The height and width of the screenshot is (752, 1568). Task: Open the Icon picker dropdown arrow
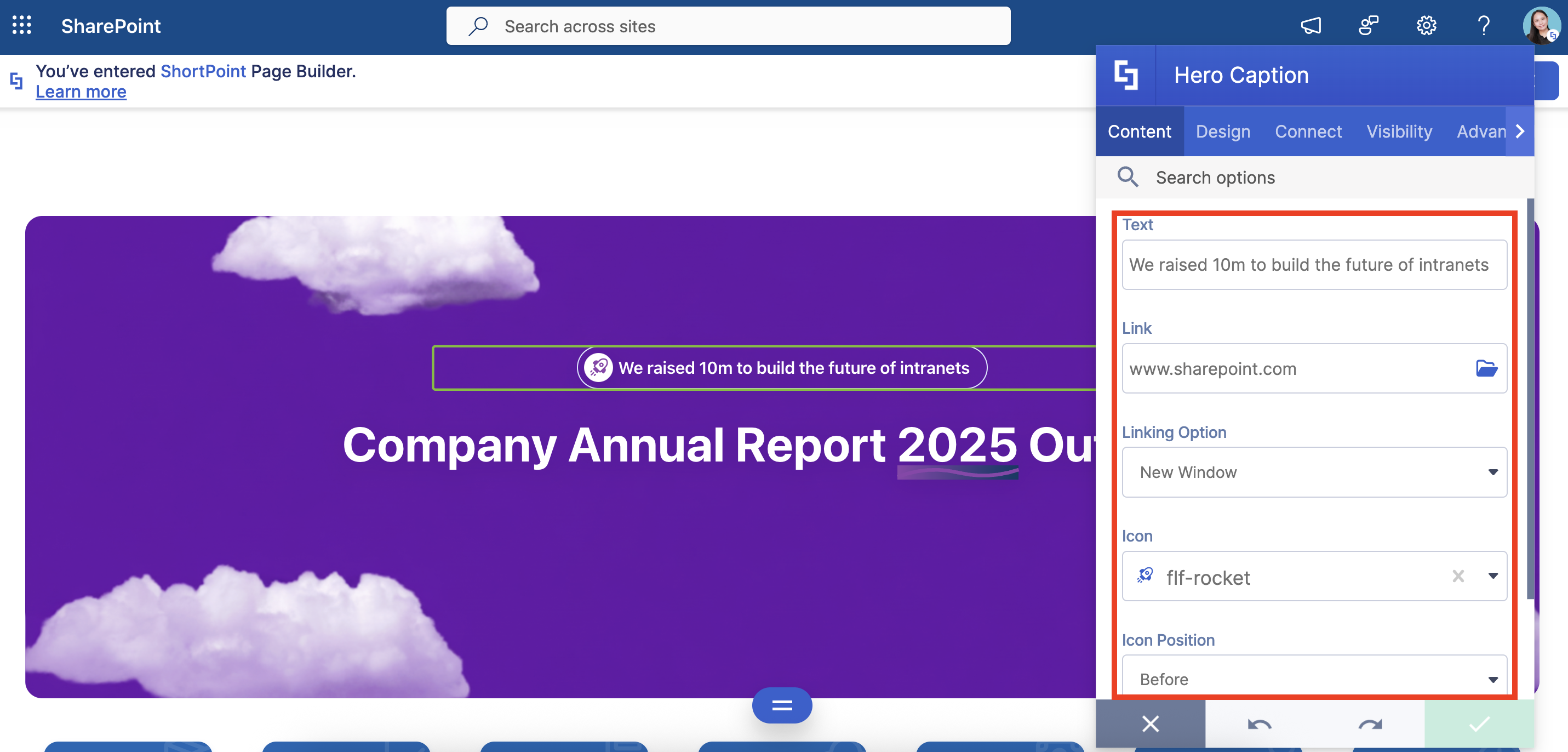click(1492, 576)
